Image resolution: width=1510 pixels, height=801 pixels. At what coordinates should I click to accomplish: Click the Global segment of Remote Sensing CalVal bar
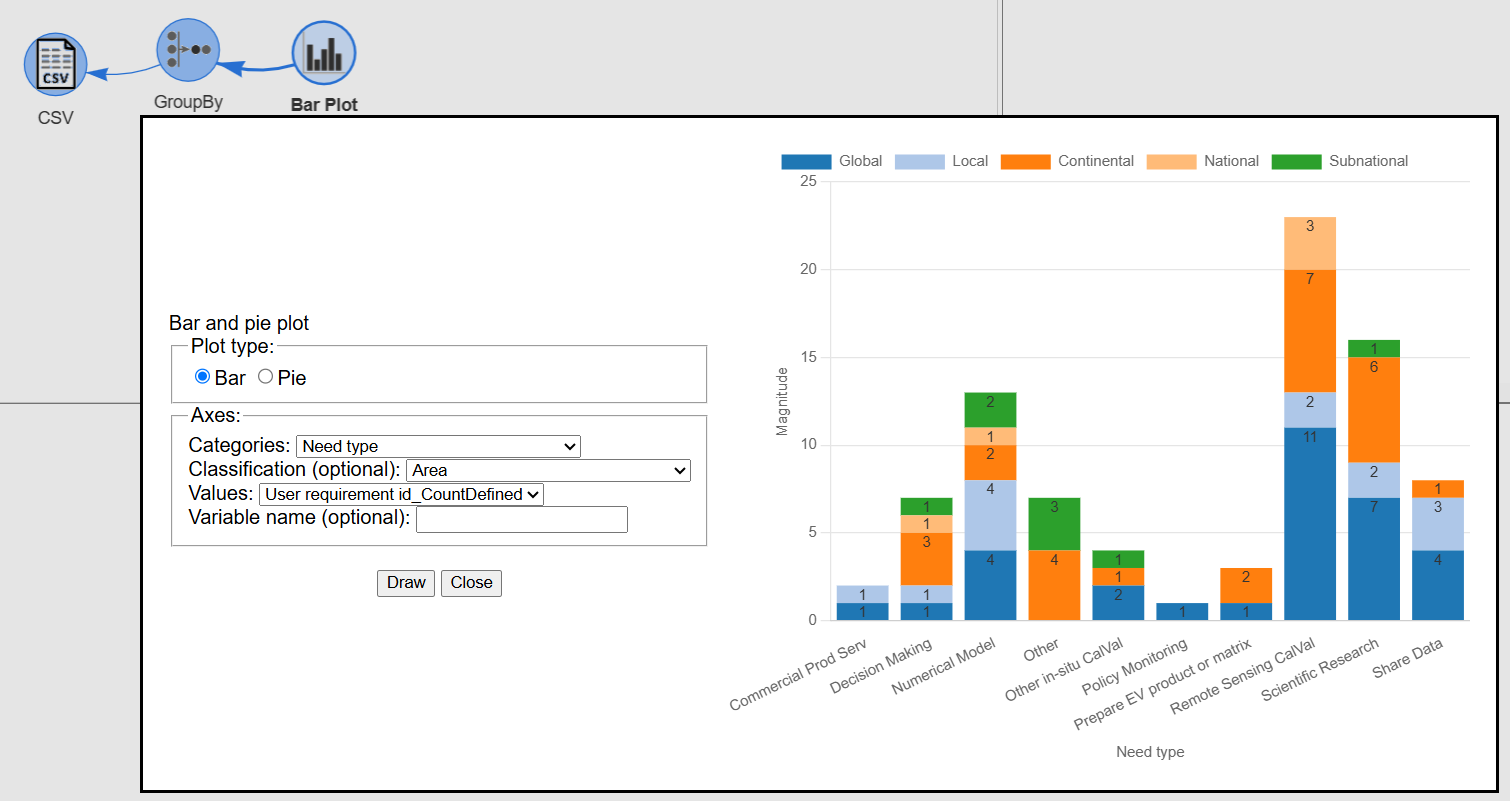tap(1310, 524)
